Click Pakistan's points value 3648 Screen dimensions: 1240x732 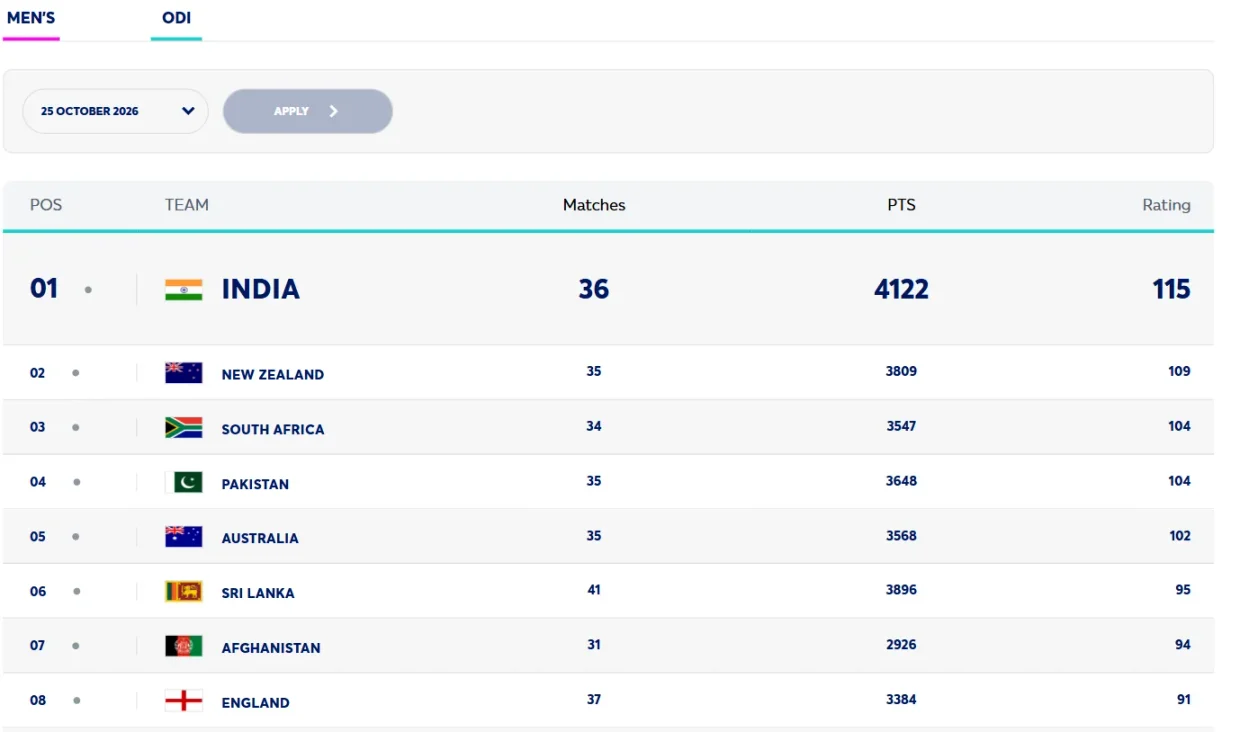[x=901, y=481]
